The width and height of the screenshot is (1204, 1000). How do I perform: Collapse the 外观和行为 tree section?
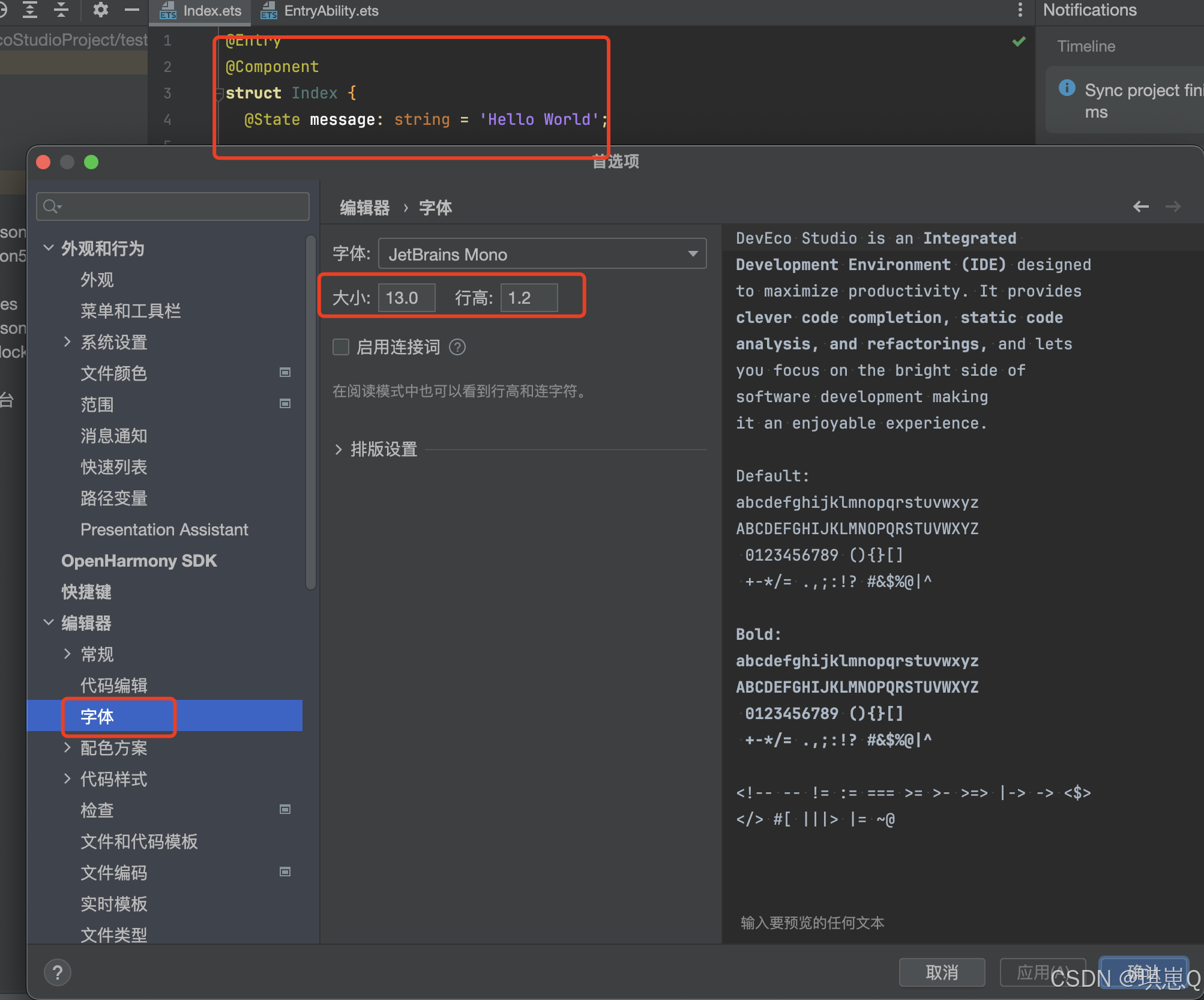point(49,248)
